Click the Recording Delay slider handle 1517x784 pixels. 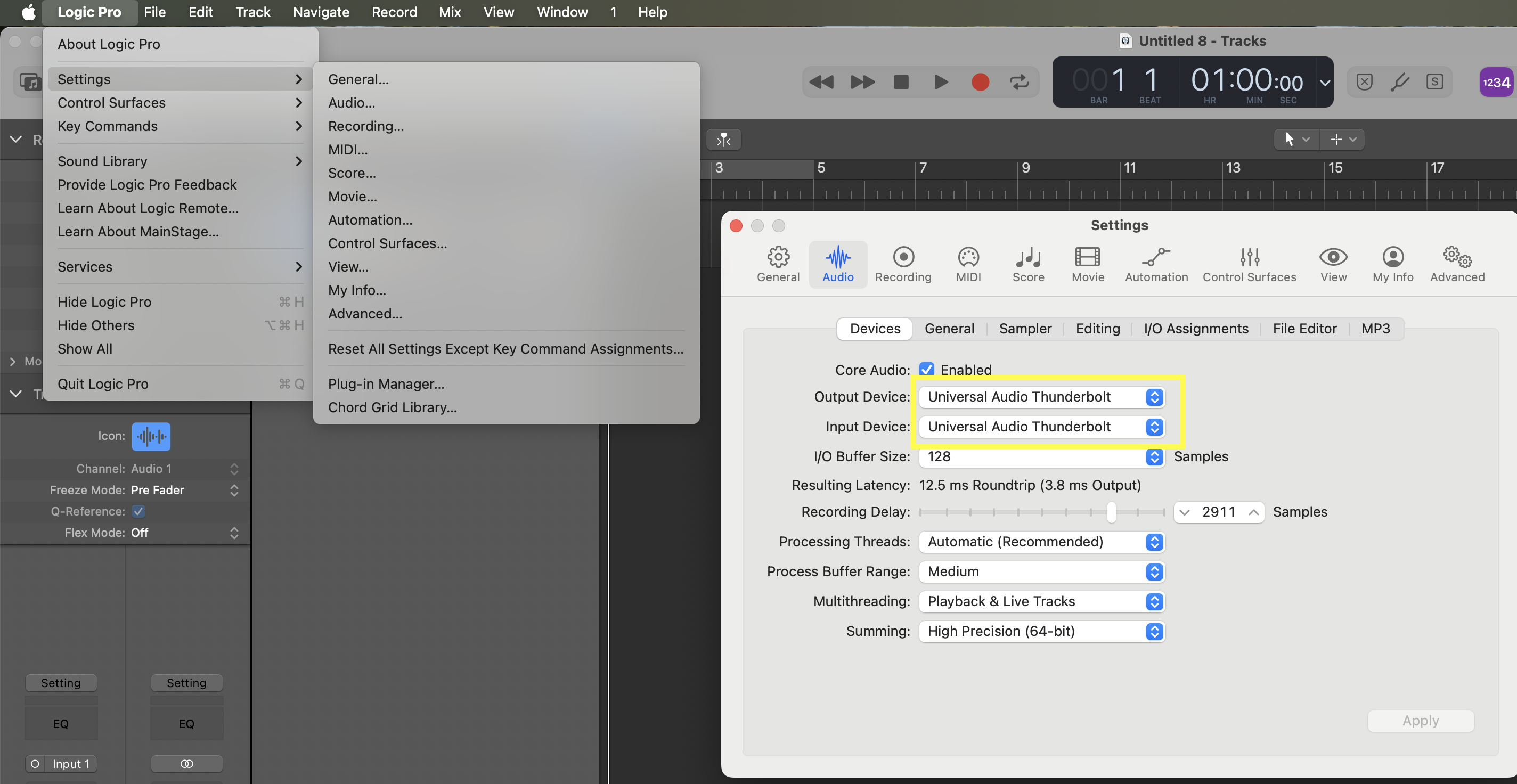pos(1111,512)
